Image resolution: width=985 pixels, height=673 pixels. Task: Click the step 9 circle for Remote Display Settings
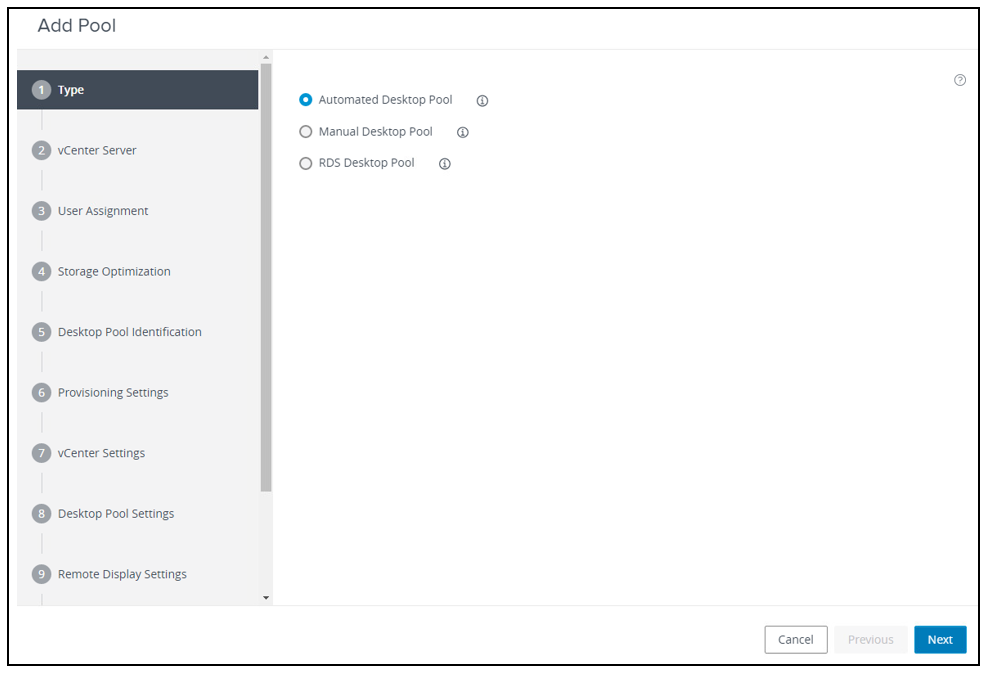pyautogui.click(x=41, y=573)
